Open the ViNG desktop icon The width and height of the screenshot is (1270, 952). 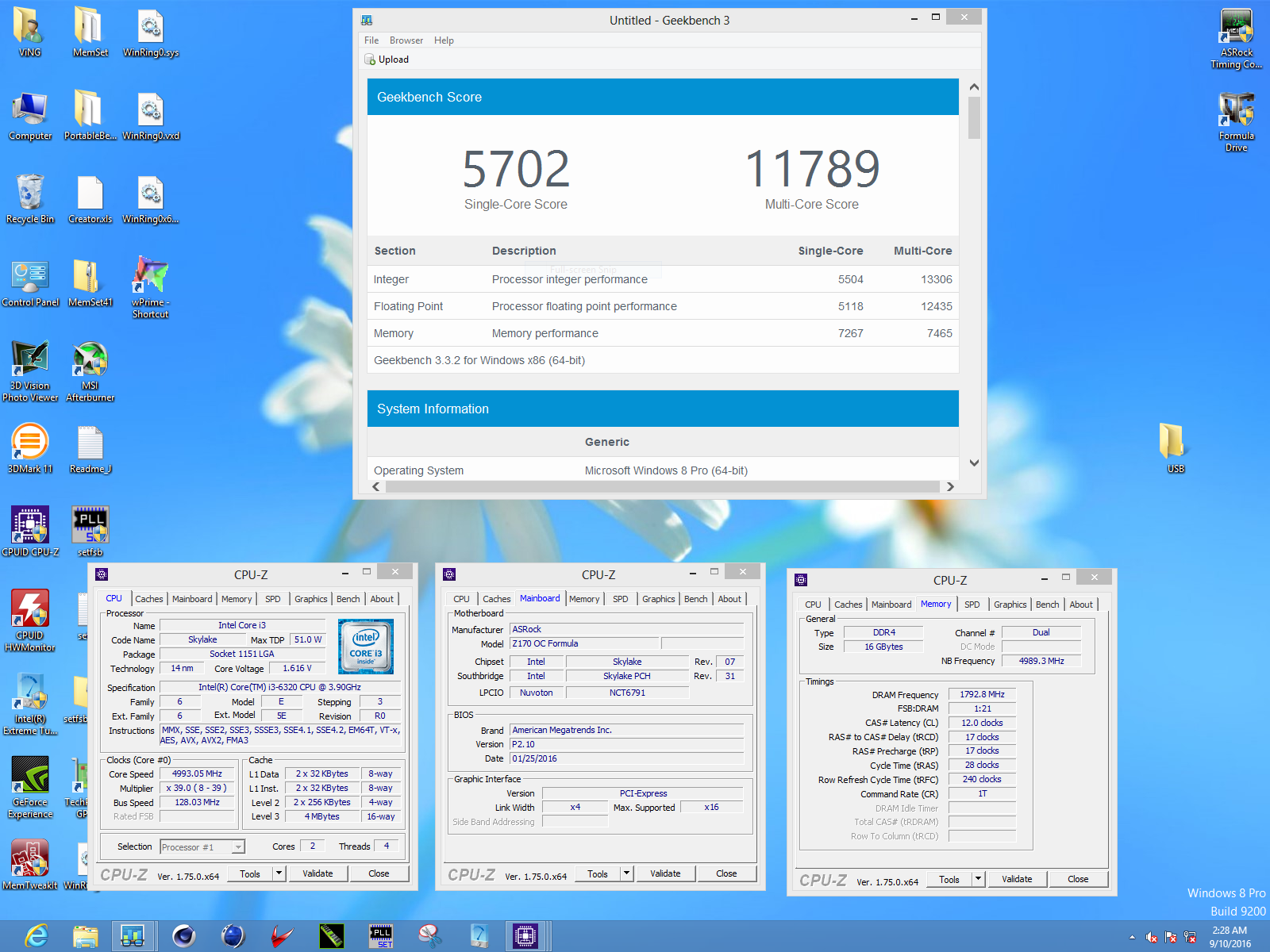29,32
